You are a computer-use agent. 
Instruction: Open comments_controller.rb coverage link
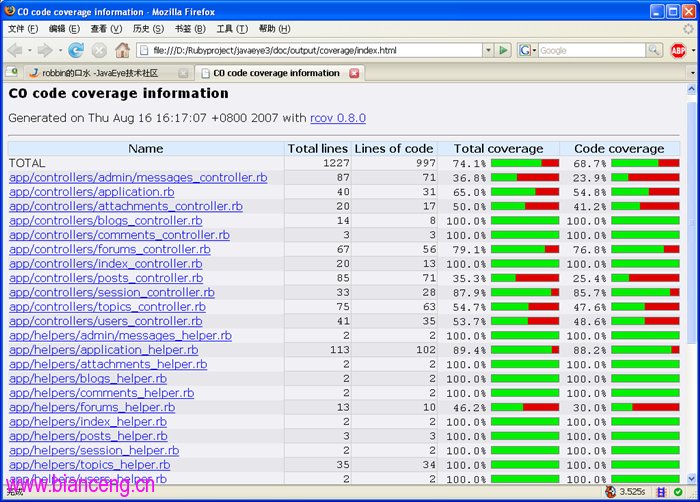119,234
